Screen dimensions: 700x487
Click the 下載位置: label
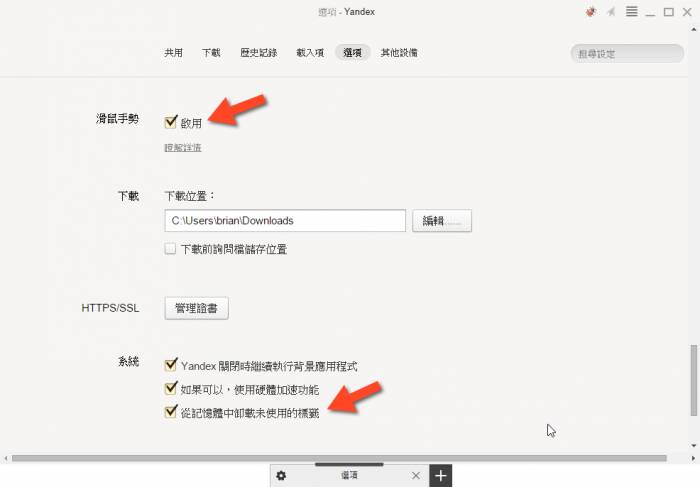[x=190, y=196]
